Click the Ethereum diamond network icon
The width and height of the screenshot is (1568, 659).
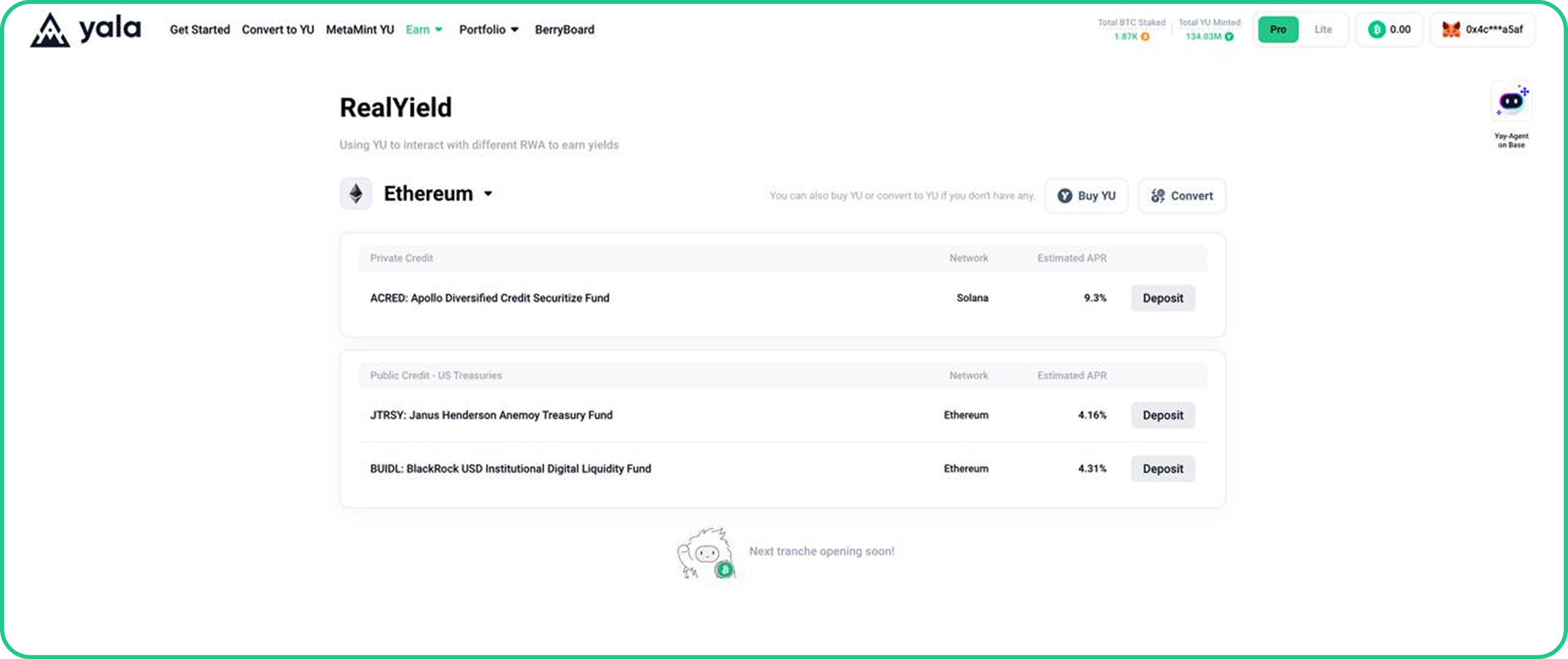[356, 194]
